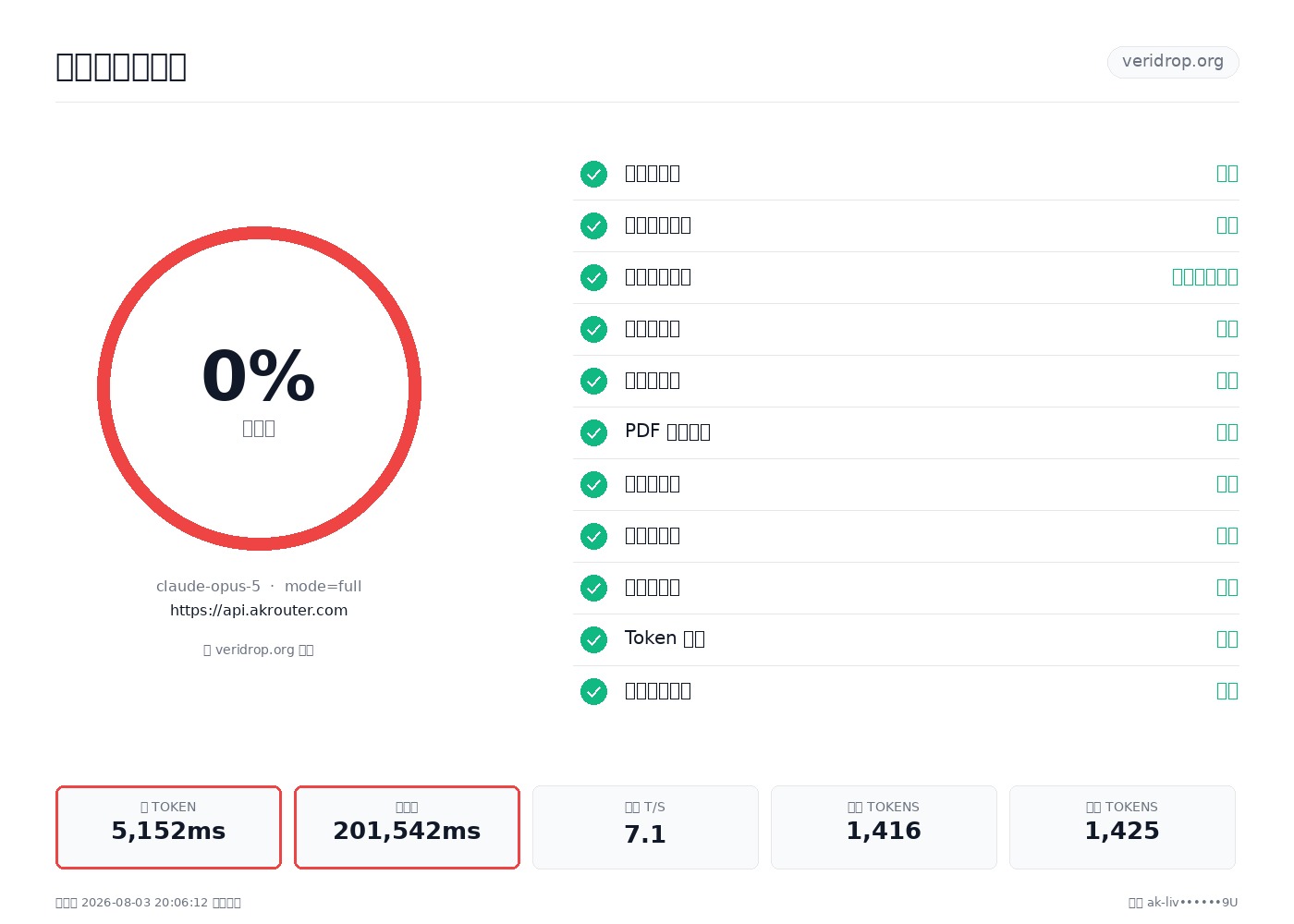
Task: Select the TOKENS card showing 1,416
Action: pyautogui.click(x=884, y=827)
